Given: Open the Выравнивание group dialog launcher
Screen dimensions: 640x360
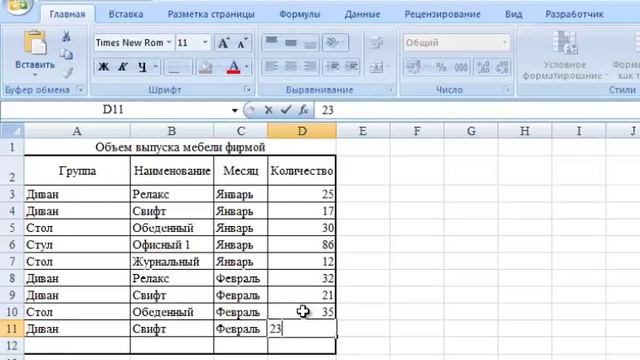Looking at the screenshot, I should click(389, 89).
